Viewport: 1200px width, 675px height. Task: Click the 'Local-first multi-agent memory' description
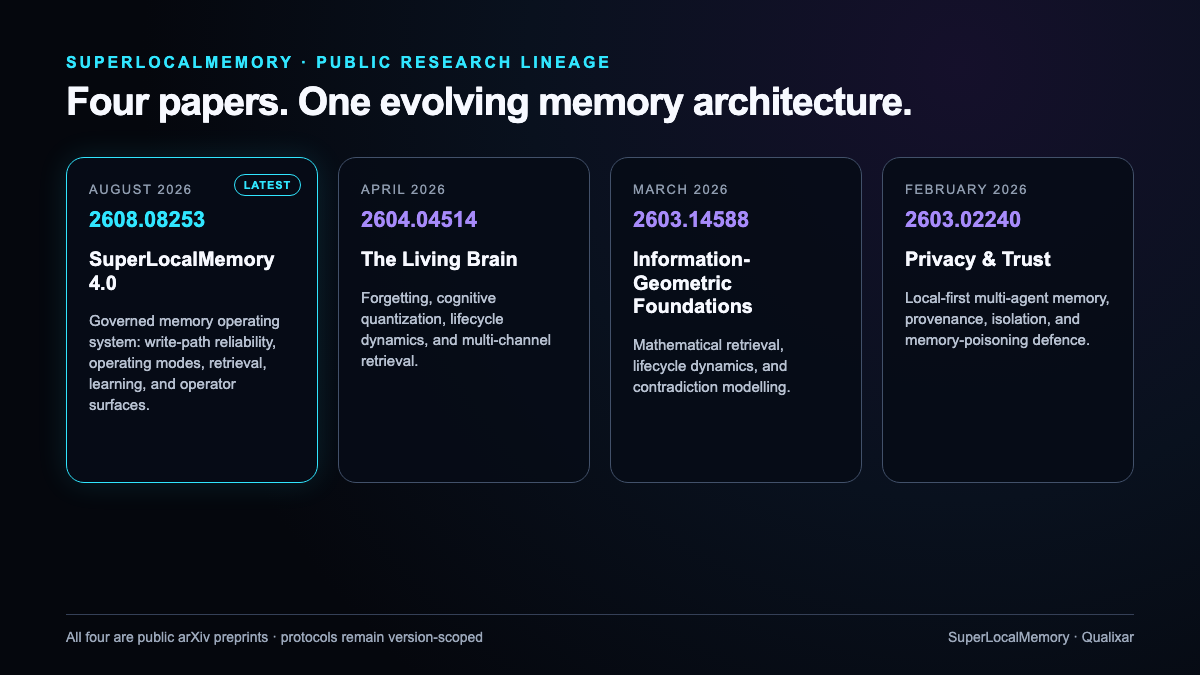point(1007,319)
